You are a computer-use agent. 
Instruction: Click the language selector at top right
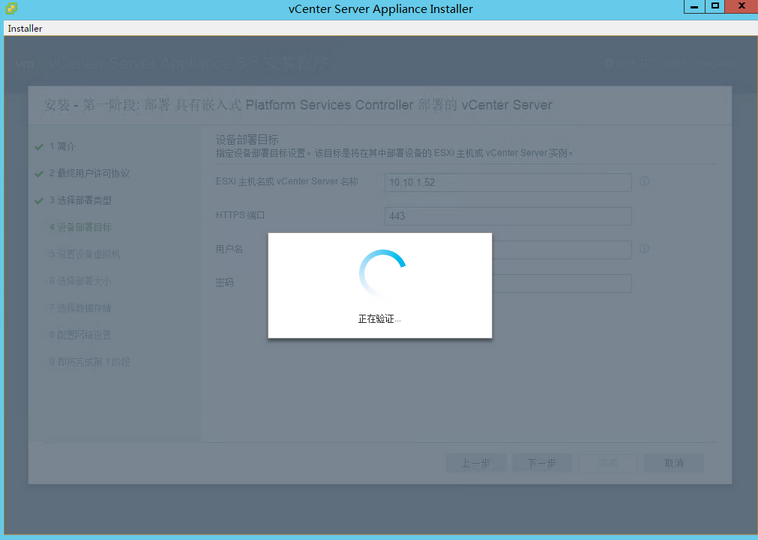click(672, 63)
